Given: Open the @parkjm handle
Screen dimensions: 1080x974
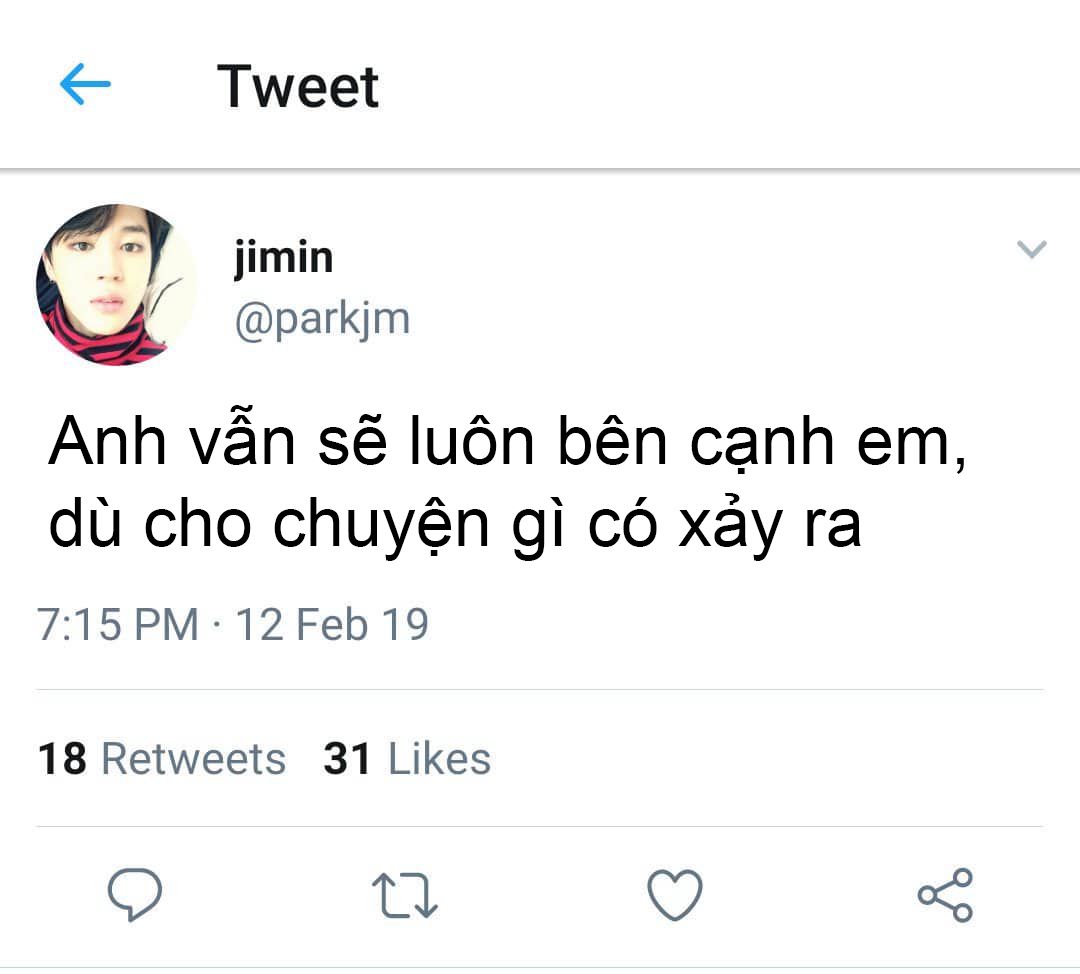Looking at the screenshot, I should coord(322,319).
